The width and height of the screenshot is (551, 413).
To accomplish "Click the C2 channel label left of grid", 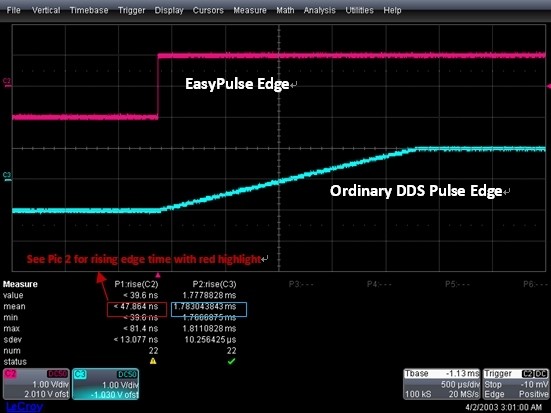I will click(7, 83).
